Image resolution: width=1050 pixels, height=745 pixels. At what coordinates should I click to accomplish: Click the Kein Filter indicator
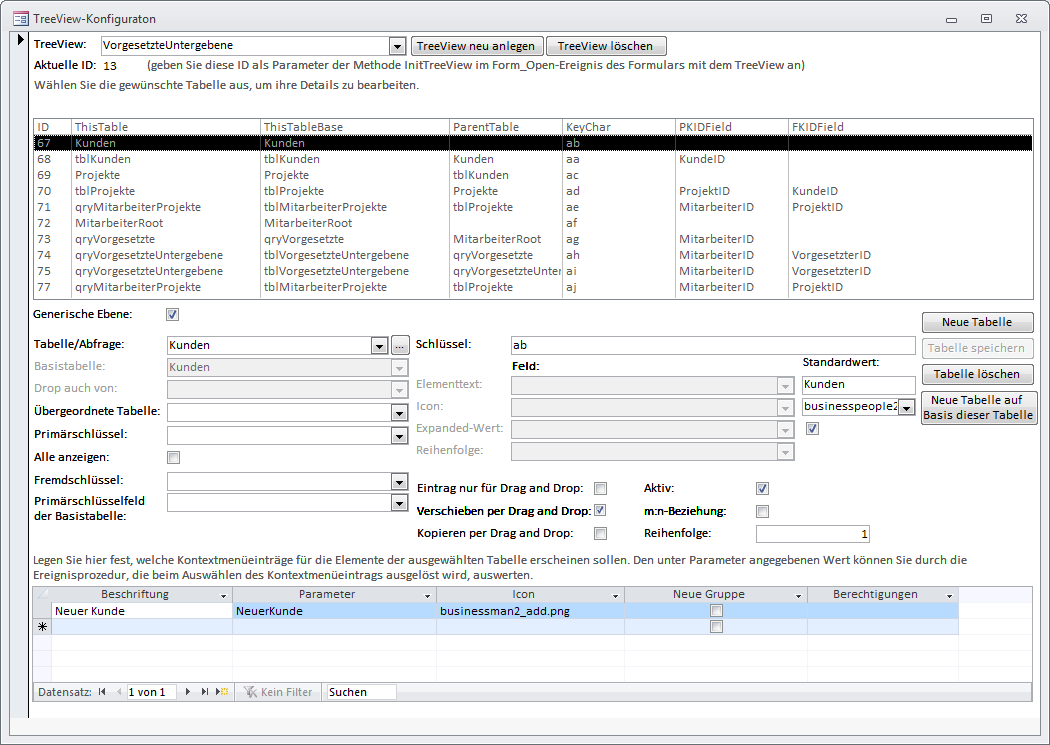pos(278,692)
